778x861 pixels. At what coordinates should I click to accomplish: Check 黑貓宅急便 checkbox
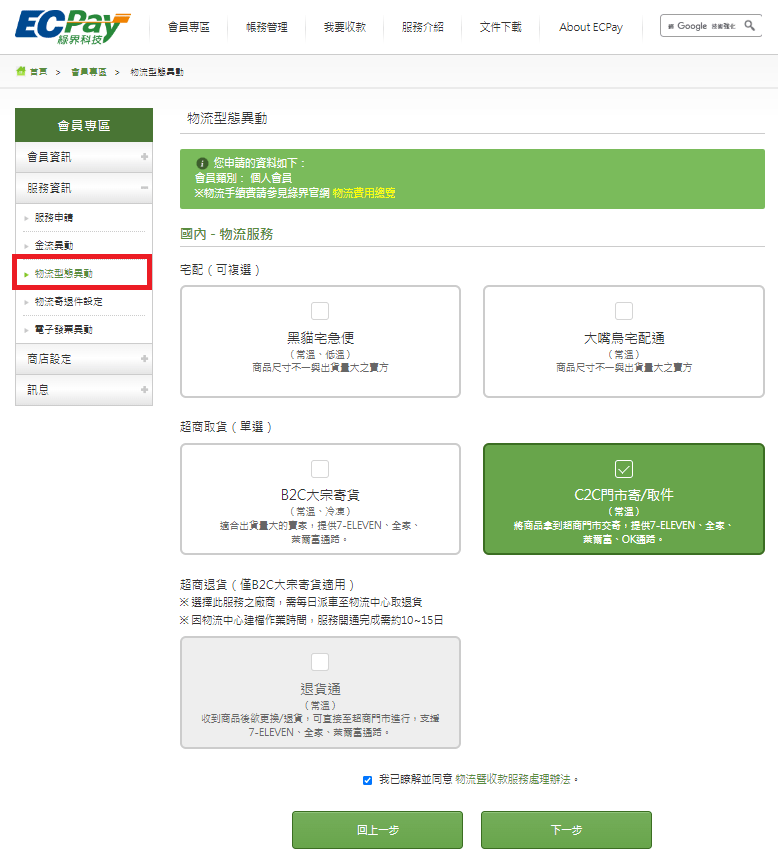[x=320, y=311]
